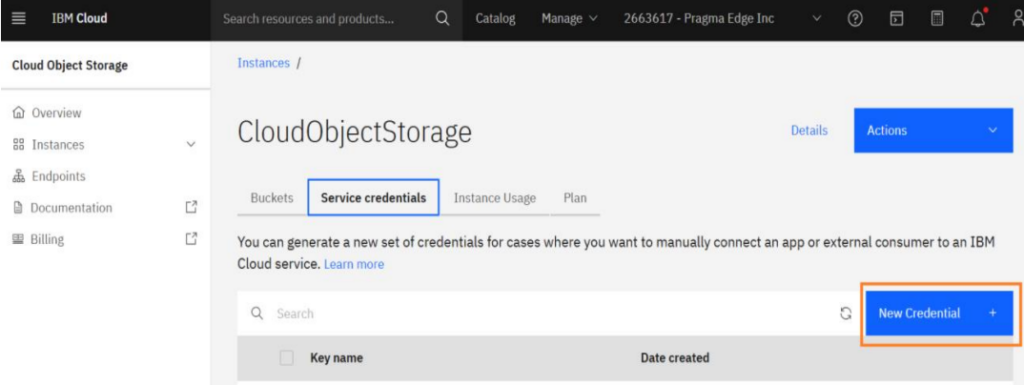Open the cost estimator calculator icon
The height and width of the screenshot is (385, 1024).
937,20
